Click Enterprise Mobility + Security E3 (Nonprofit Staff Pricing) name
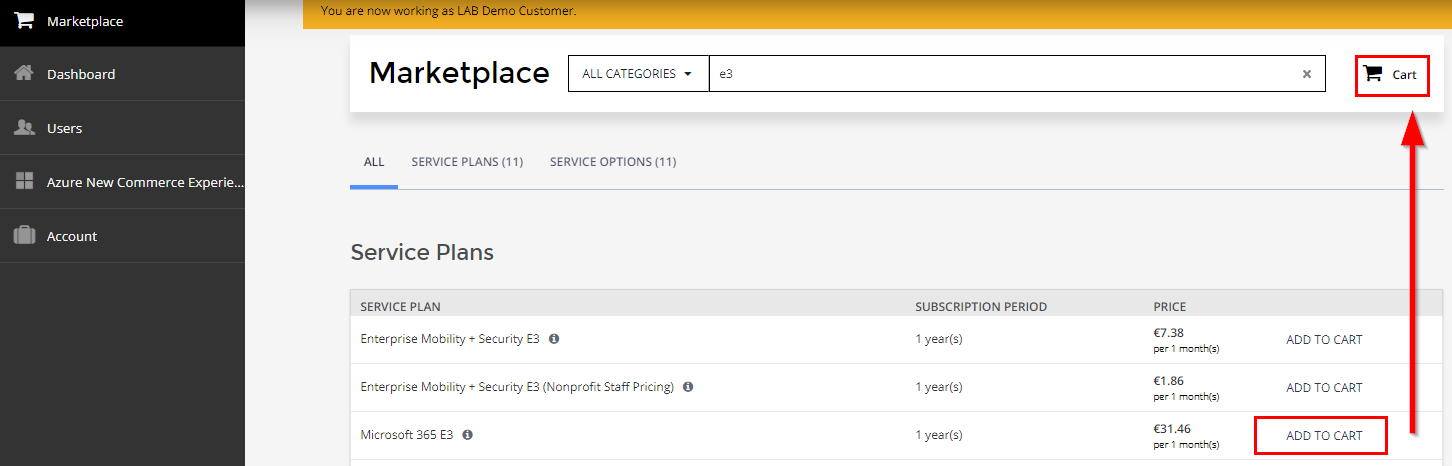Screen dimensions: 1452x466 (x=517, y=387)
